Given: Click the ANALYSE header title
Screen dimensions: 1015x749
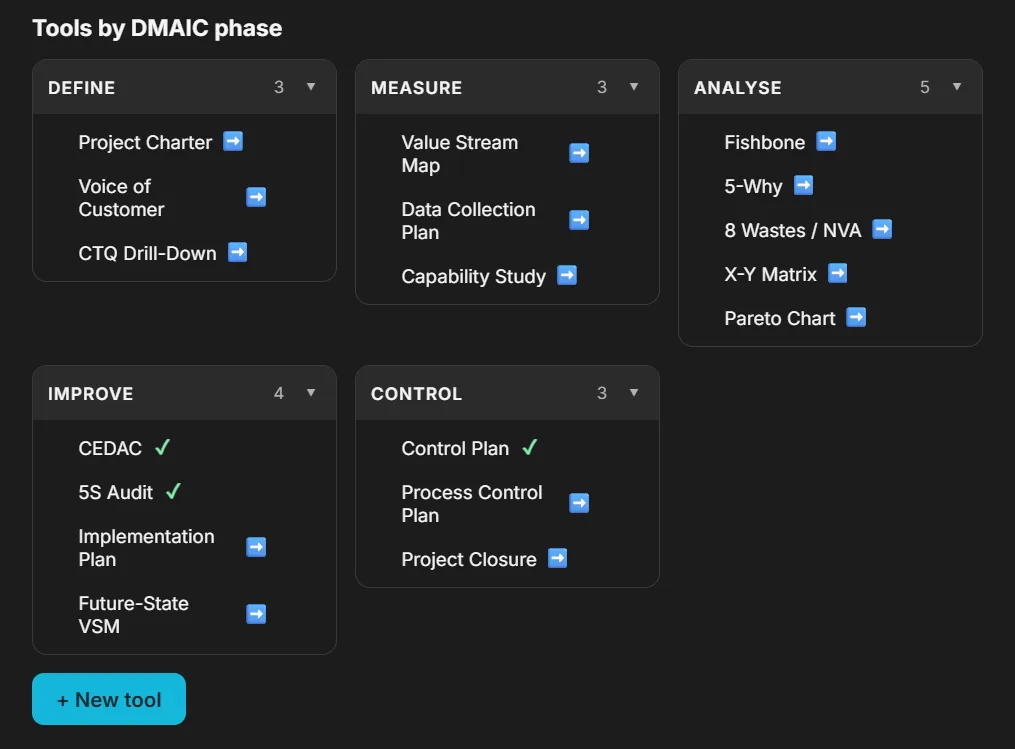Looking at the screenshot, I should click(738, 87).
